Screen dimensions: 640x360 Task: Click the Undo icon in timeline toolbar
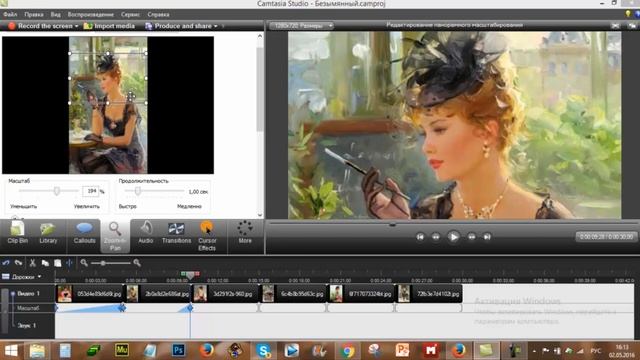[6, 263]
